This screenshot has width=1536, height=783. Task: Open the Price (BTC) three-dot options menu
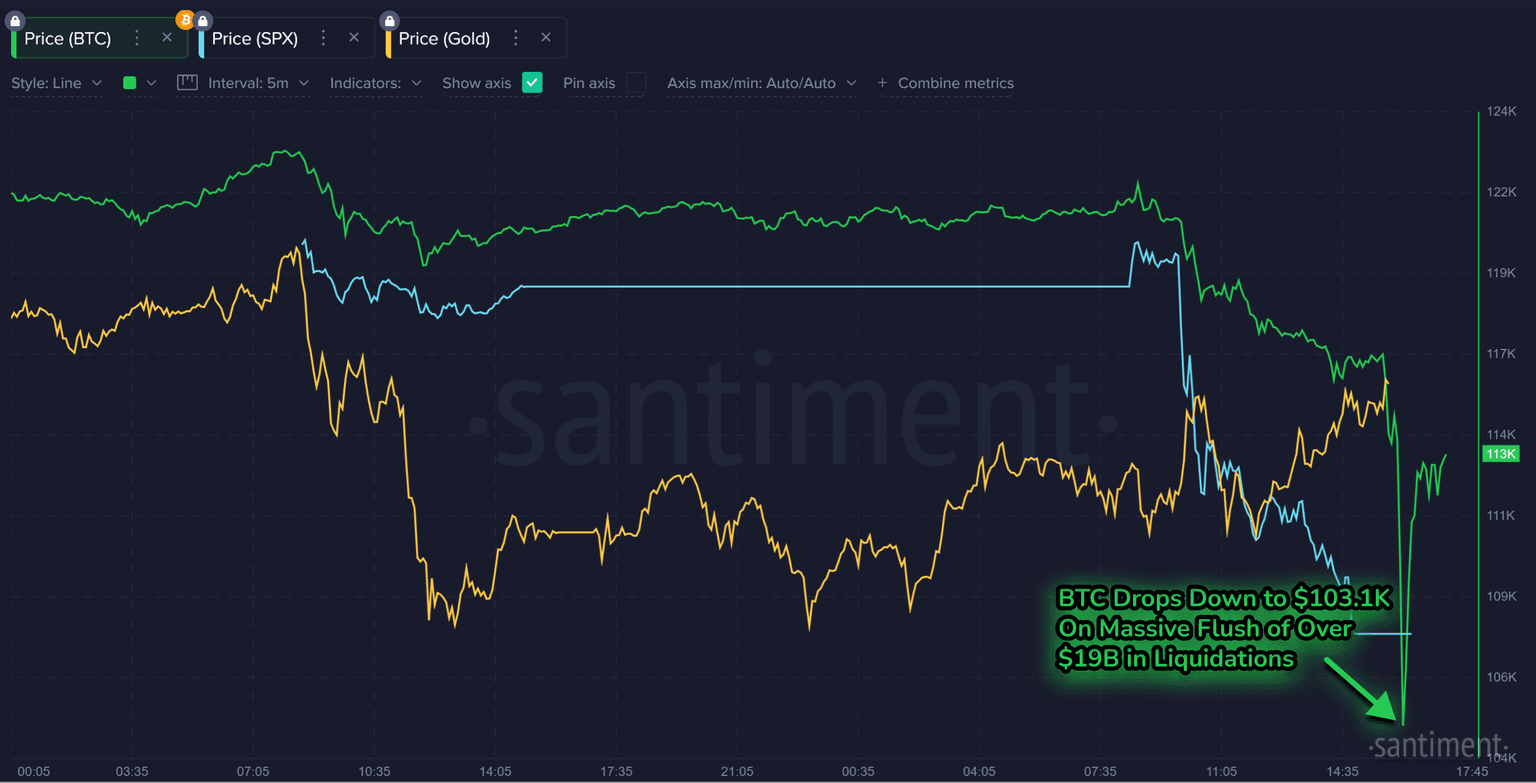click(137, 38)
